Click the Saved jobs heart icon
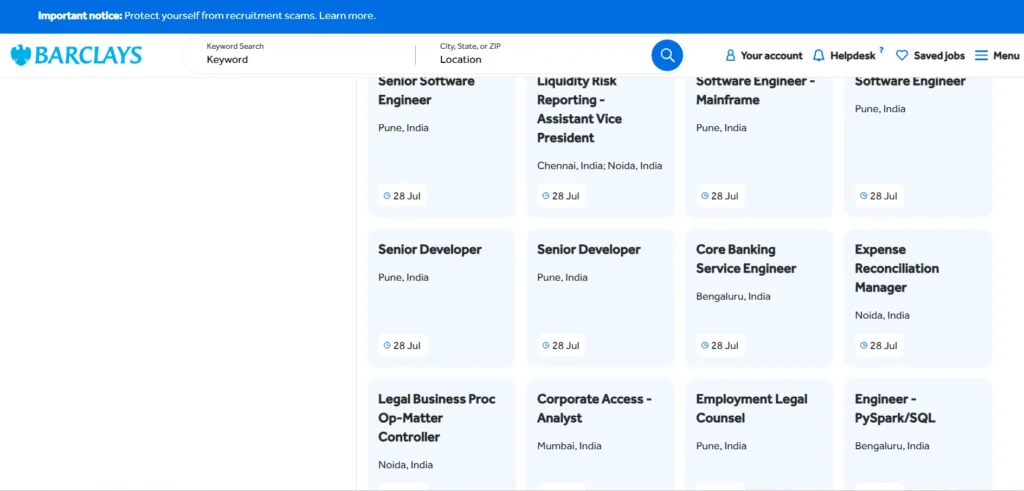1024x491 pixels. click(x=902, y=55)
